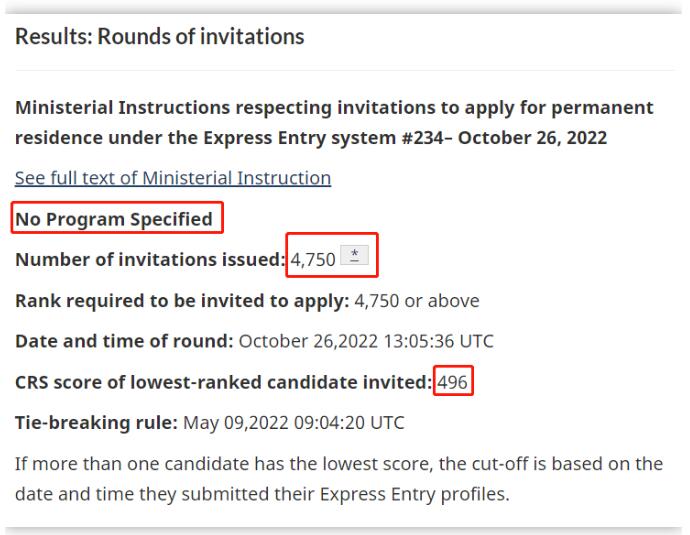This screenshot has height=535, width=690.
Task: Click the CRS score of lowest-ranked candidate label
Action: tap(224, 382)
